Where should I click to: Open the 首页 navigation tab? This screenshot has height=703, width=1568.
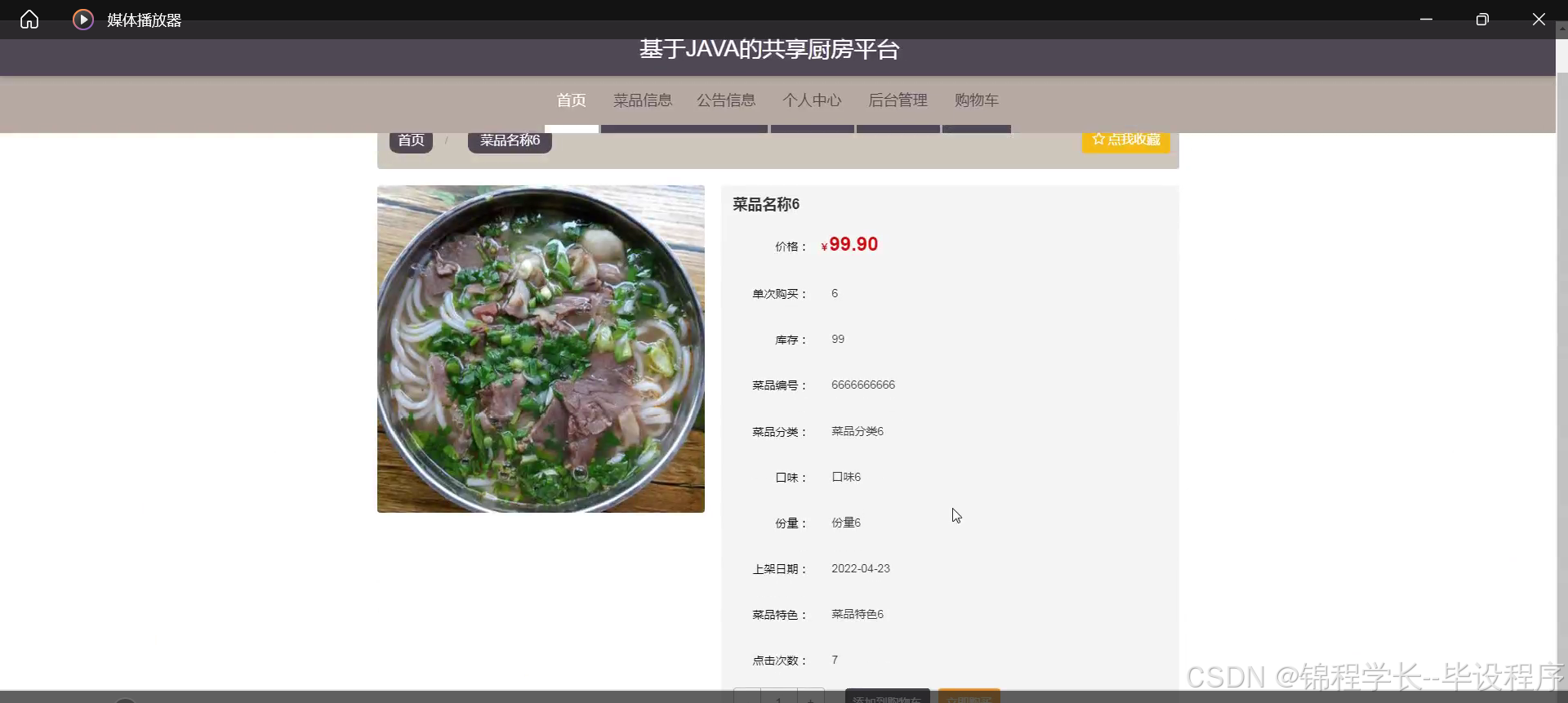(572, 100)
